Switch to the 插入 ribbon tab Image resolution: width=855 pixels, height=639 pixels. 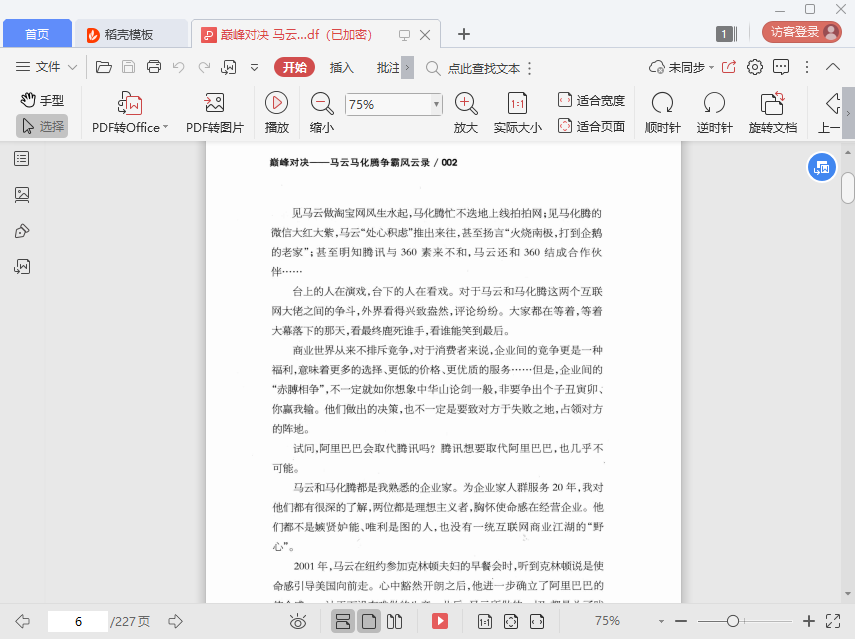pos(342,67)
